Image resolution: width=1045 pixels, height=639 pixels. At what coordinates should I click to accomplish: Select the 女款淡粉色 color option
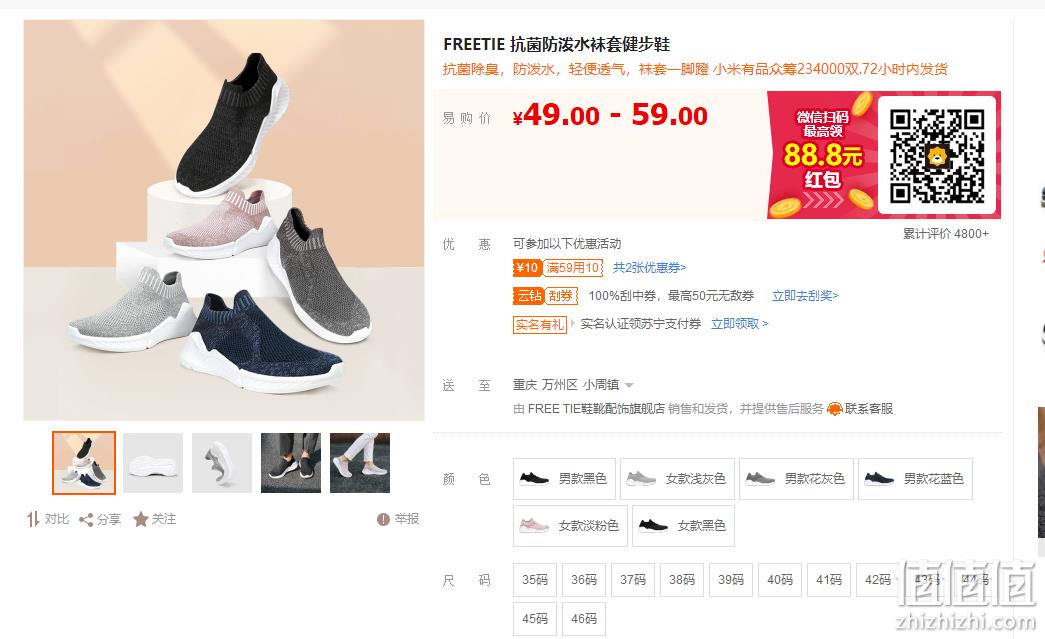coord(570,526)
